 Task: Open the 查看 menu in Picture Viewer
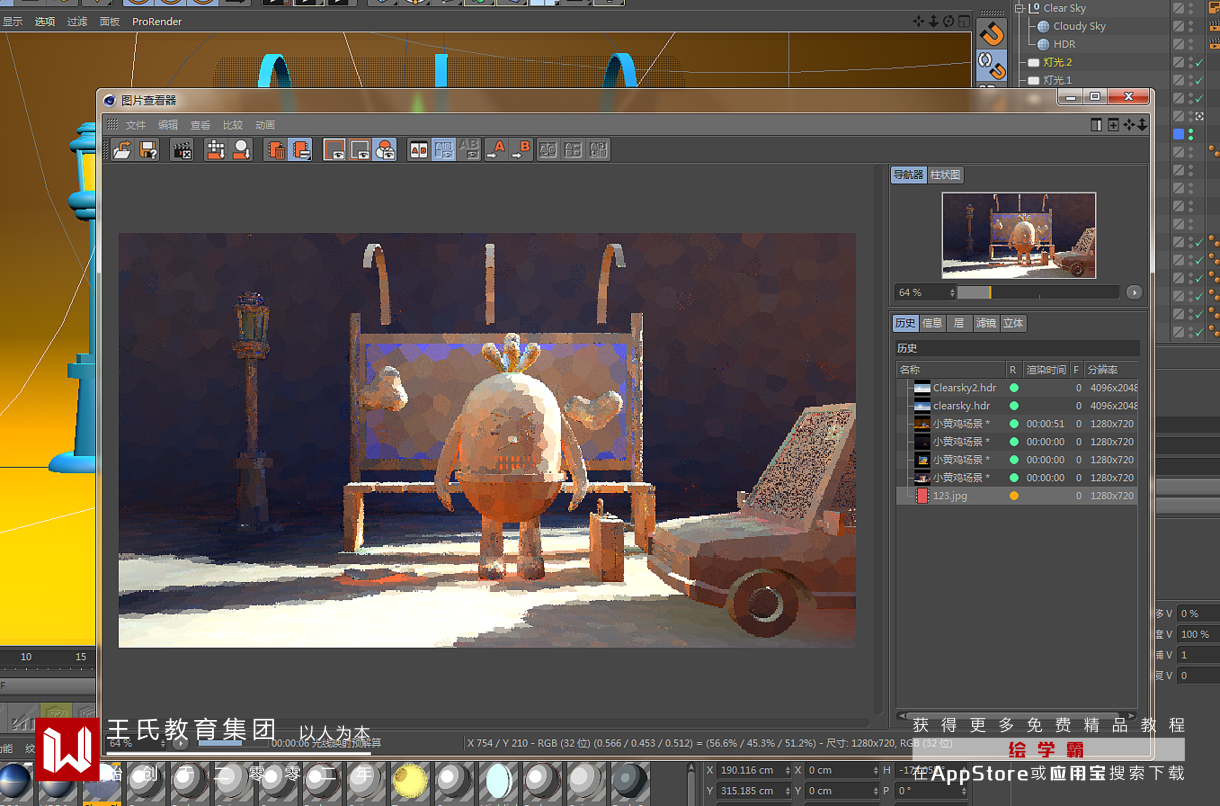click(200, 125)
